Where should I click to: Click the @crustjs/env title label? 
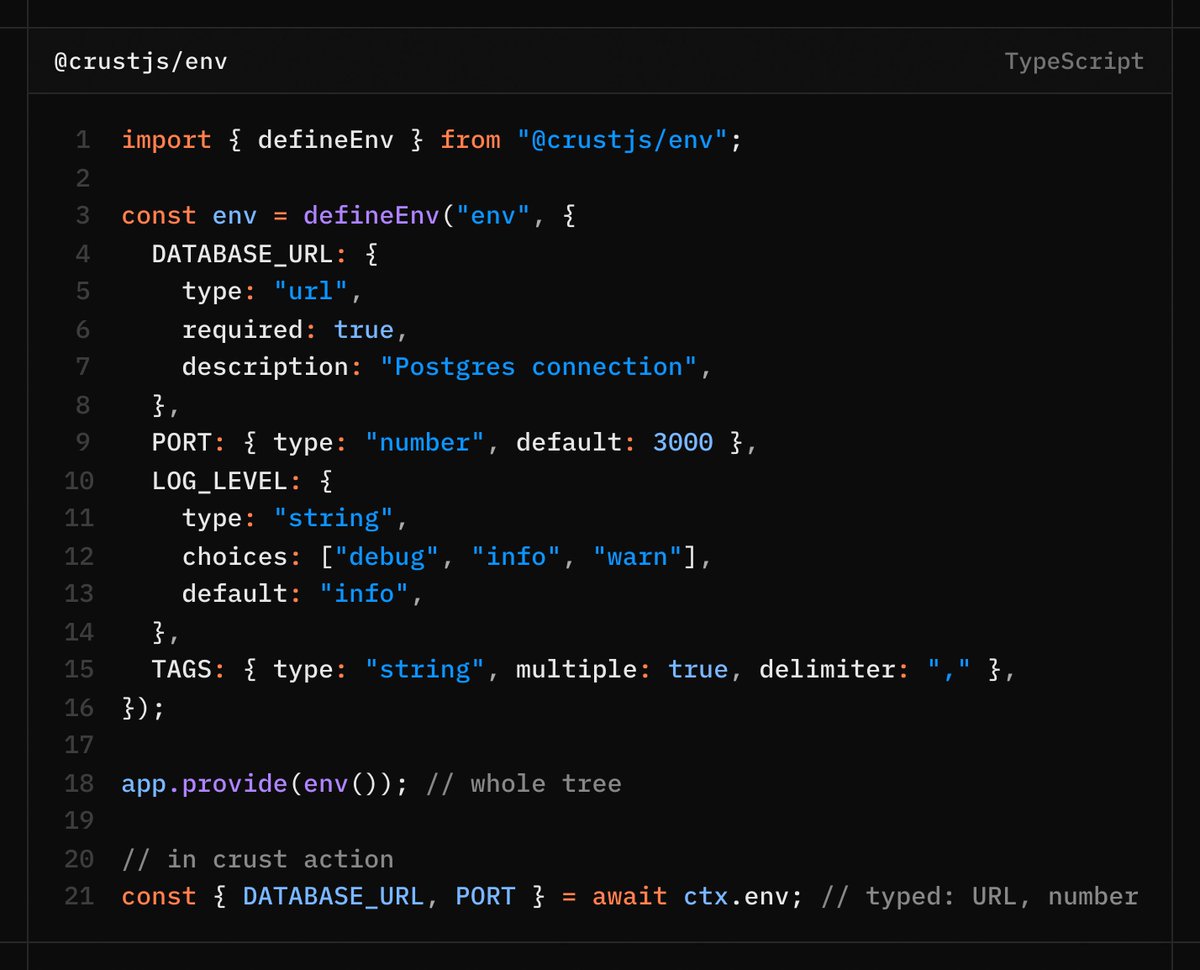pyautogui.click(x=140, y=62)
